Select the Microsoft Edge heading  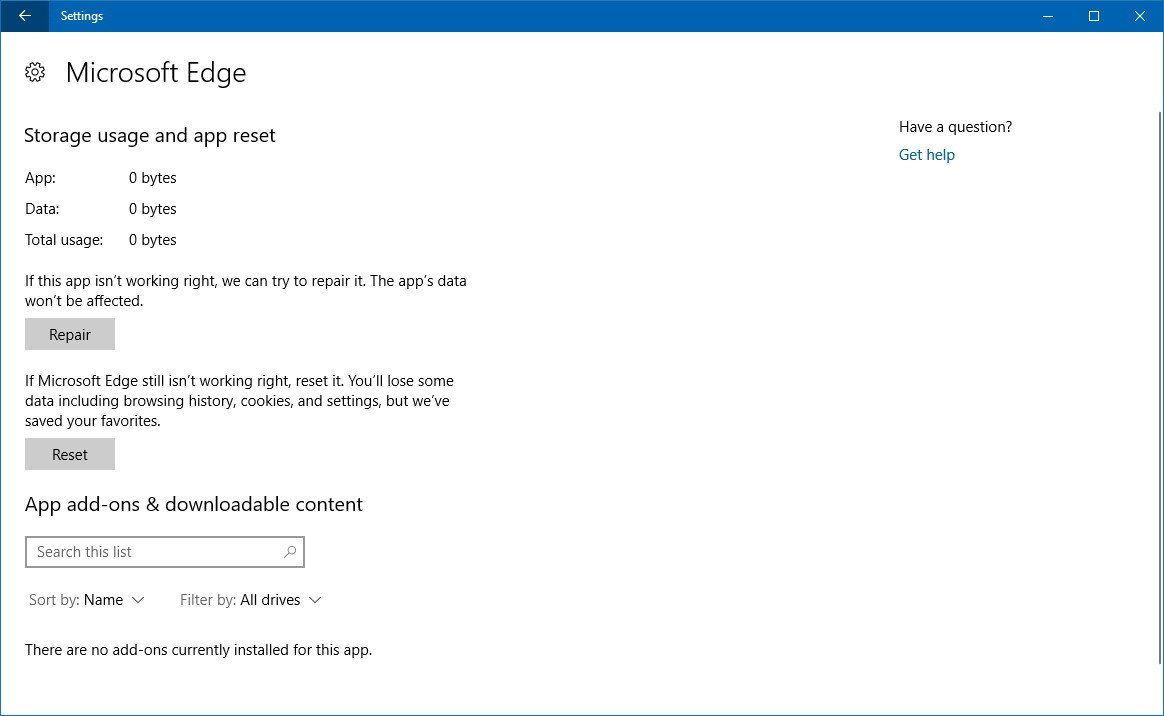pyautogui.click(x=155, y=72)
